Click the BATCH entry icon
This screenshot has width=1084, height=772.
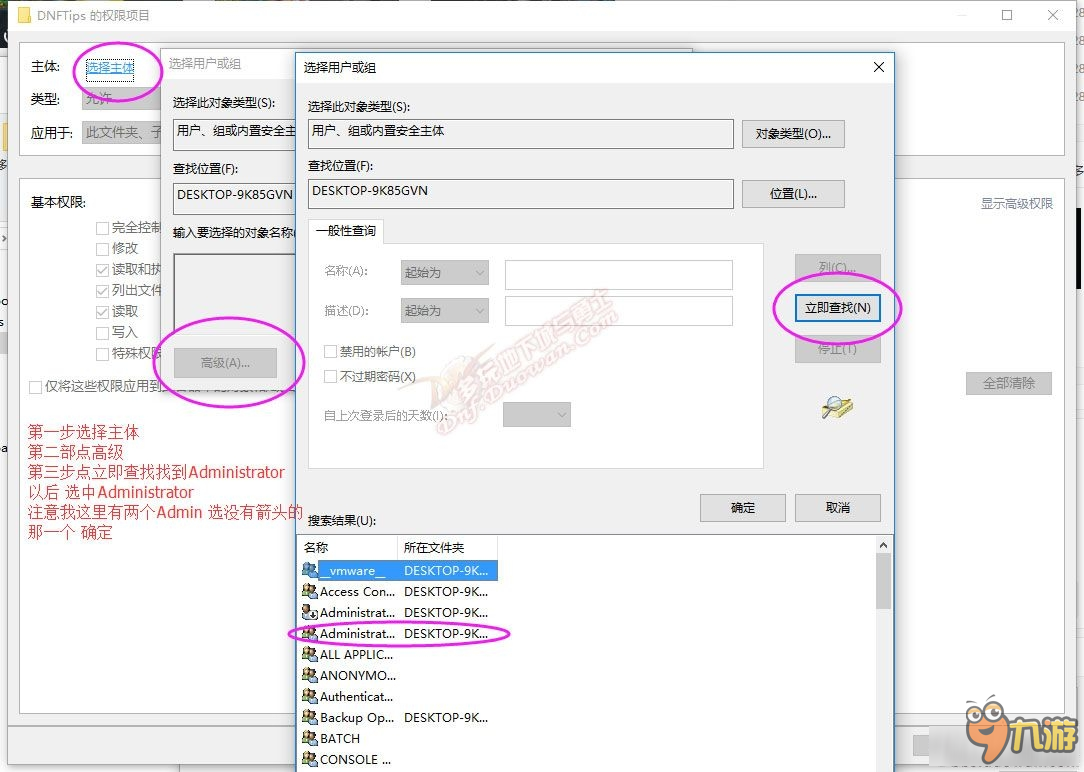[310, 738]
